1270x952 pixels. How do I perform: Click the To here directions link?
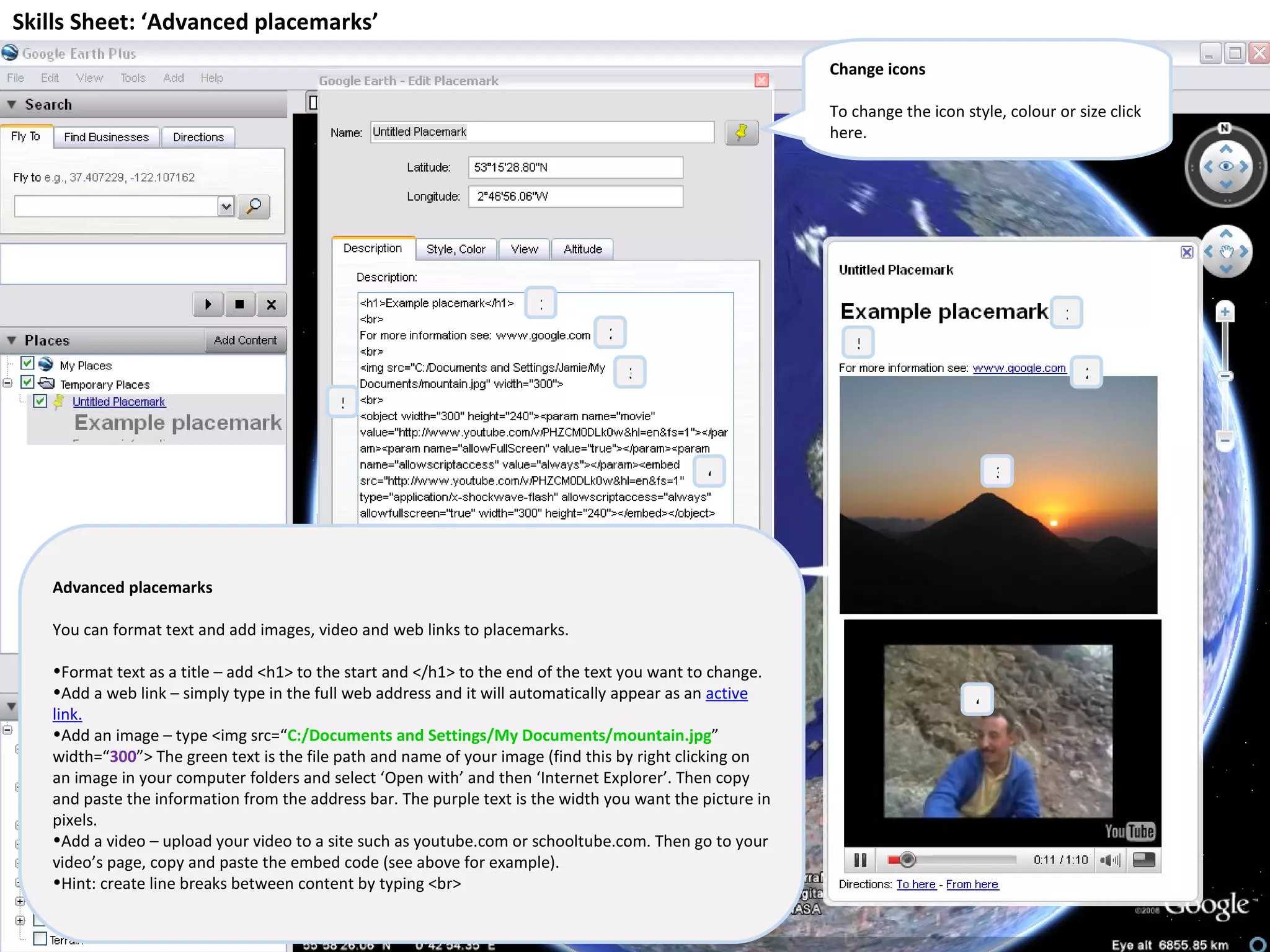point(916,884)
